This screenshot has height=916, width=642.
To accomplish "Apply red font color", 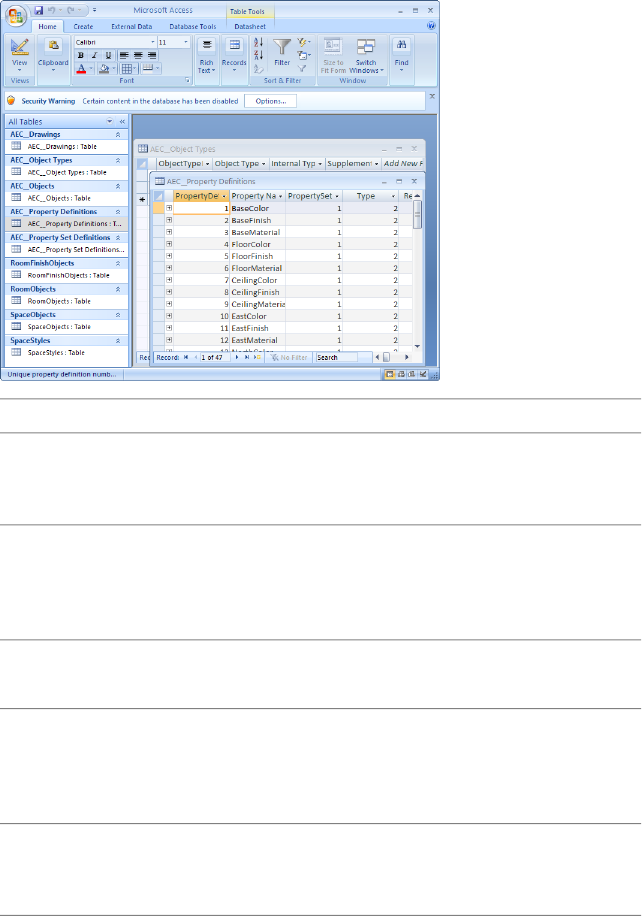I will 81,69.
